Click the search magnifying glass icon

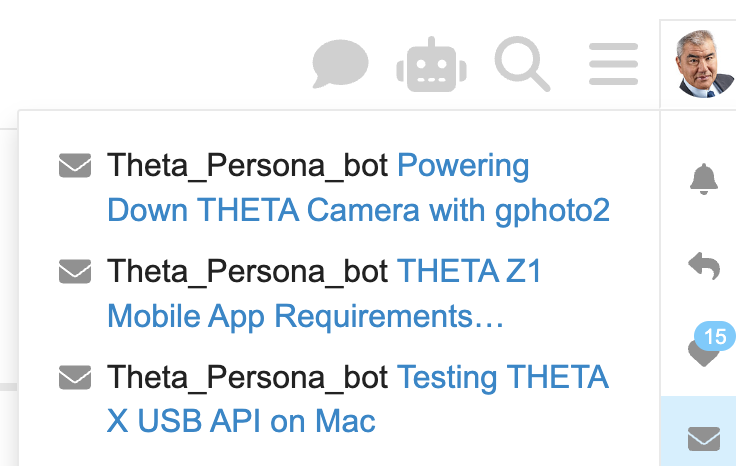point(522,64)
